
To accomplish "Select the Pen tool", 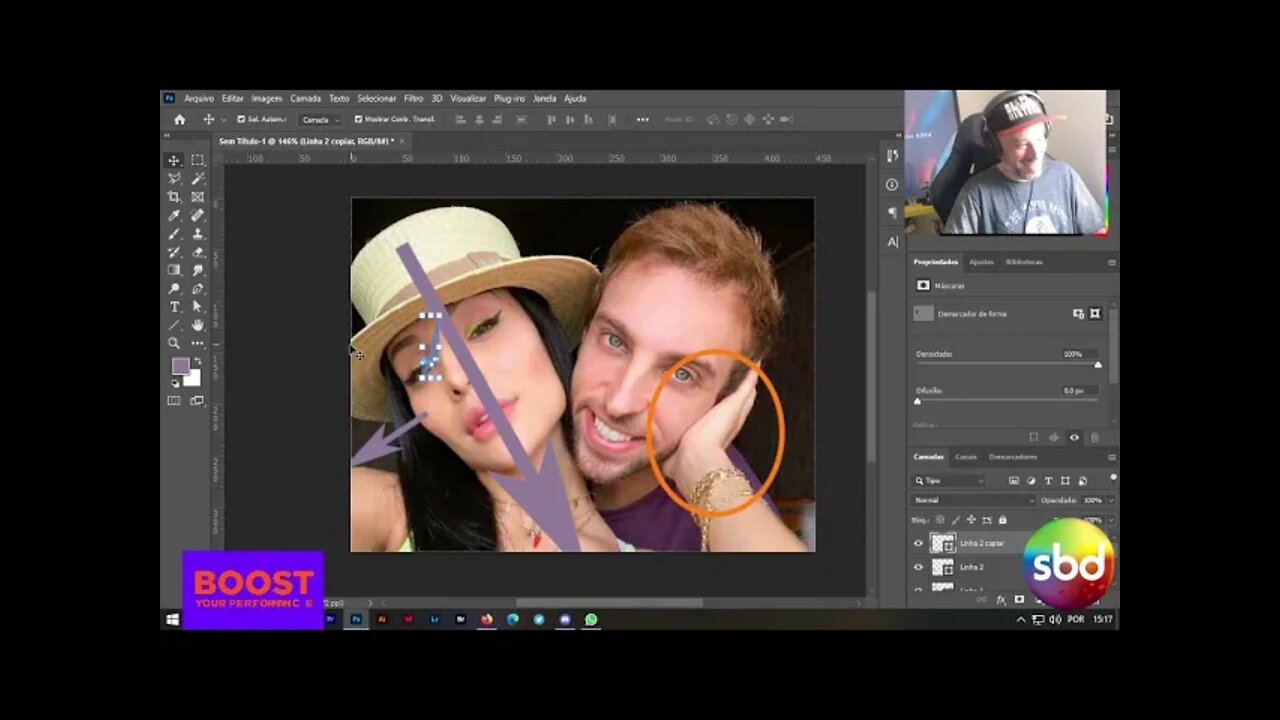I will (x=198, y=289).
